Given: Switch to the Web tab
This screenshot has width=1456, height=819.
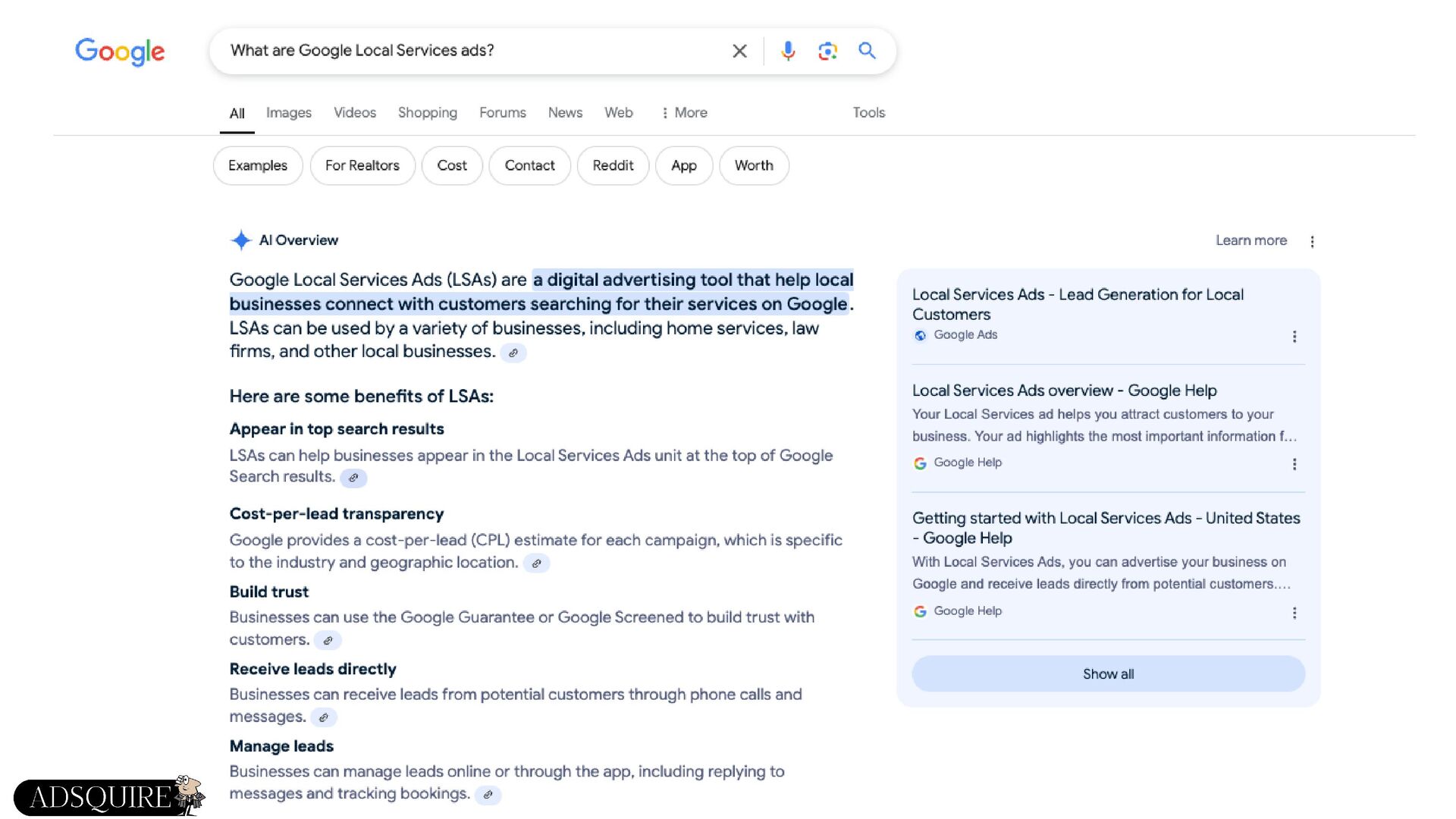Looking at the screenshot, I should [x=619, y=112].
